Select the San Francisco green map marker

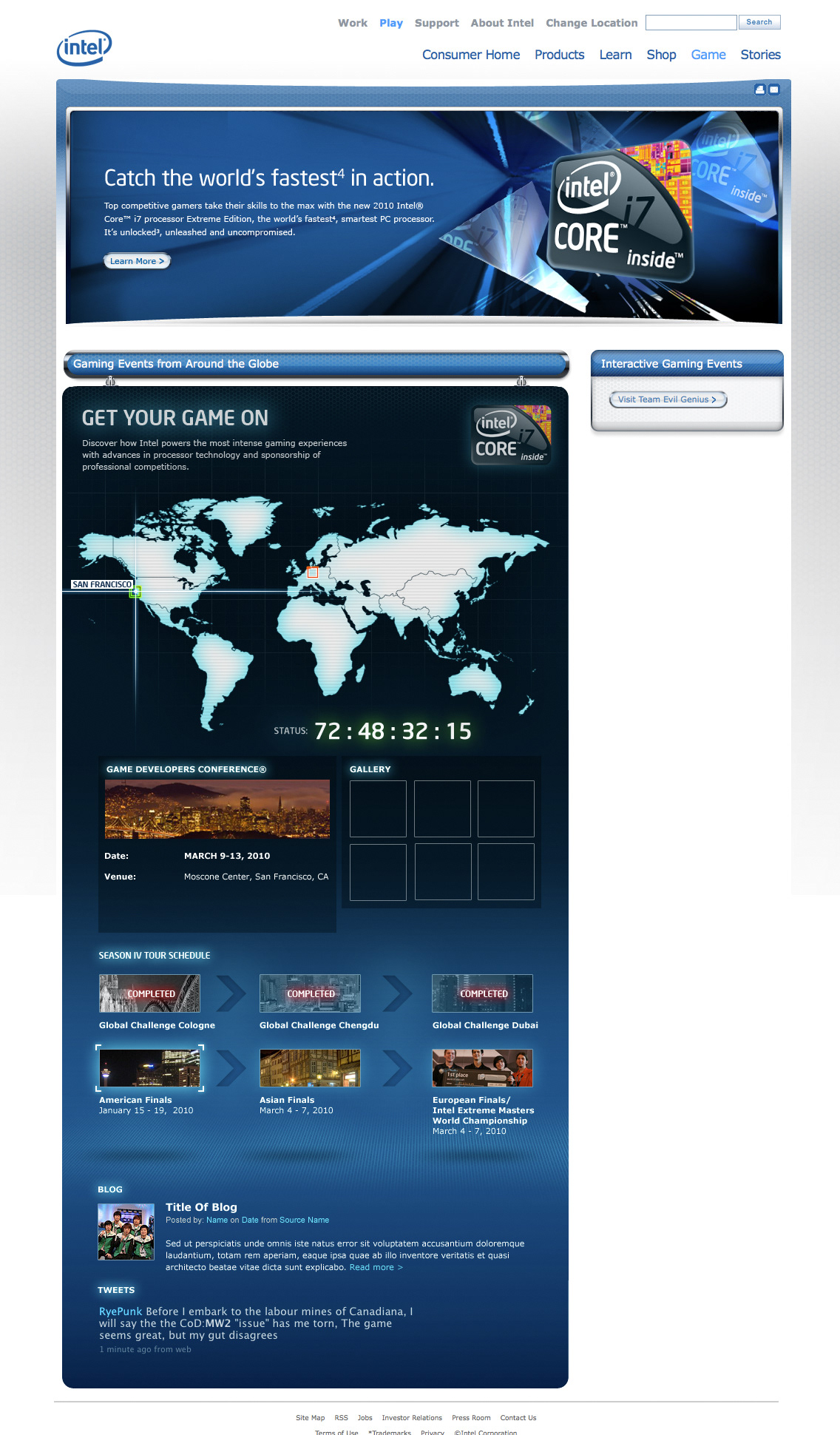click(x=135, y=592)
